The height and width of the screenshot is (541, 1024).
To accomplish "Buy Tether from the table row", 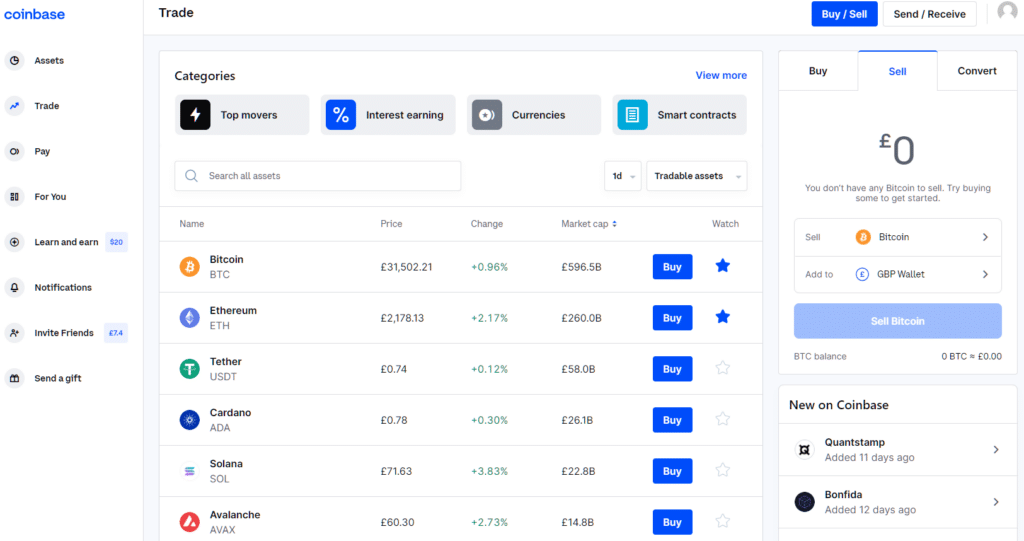I will tap(672, 369).
